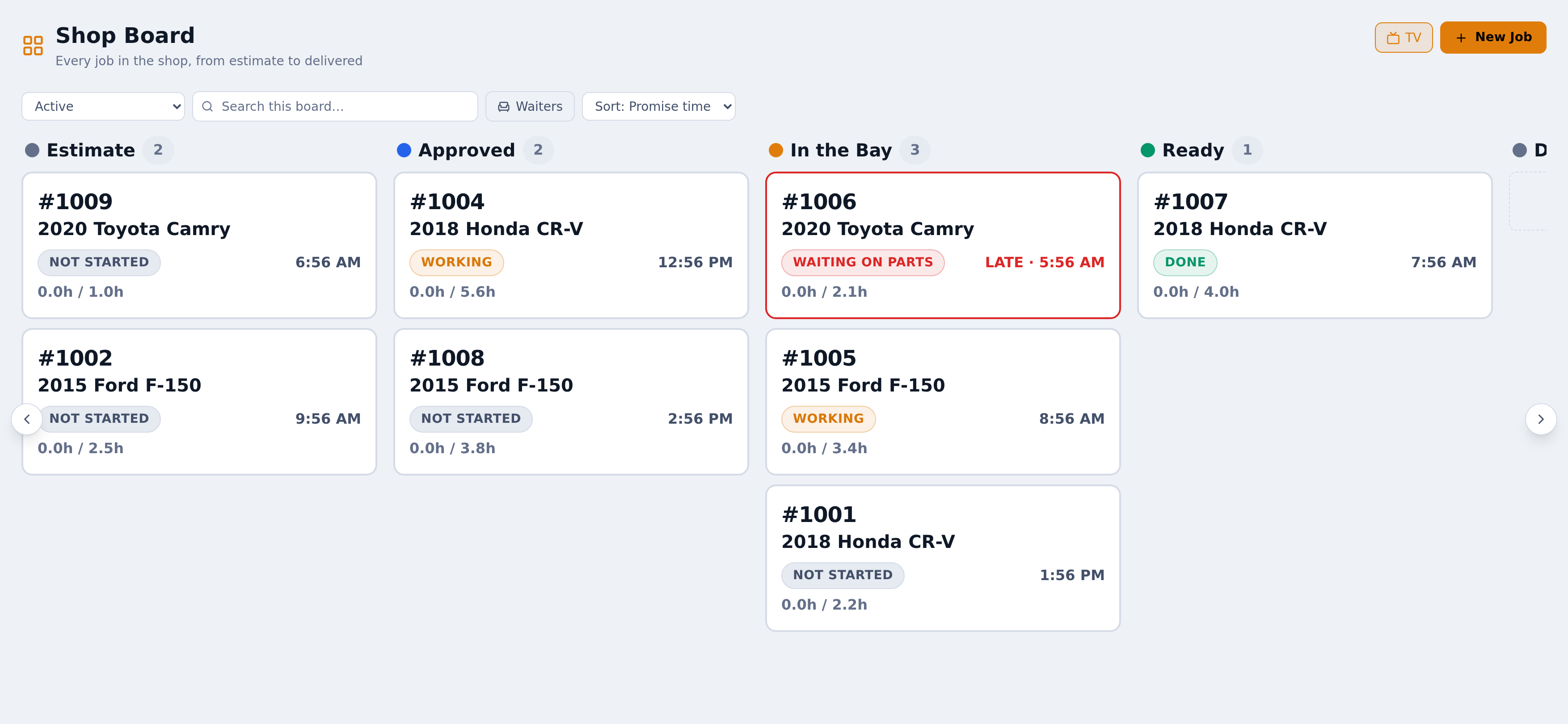Toggle the Waiters filter
The width and height of the screenshot is (1568, 724).
[530, 106]
